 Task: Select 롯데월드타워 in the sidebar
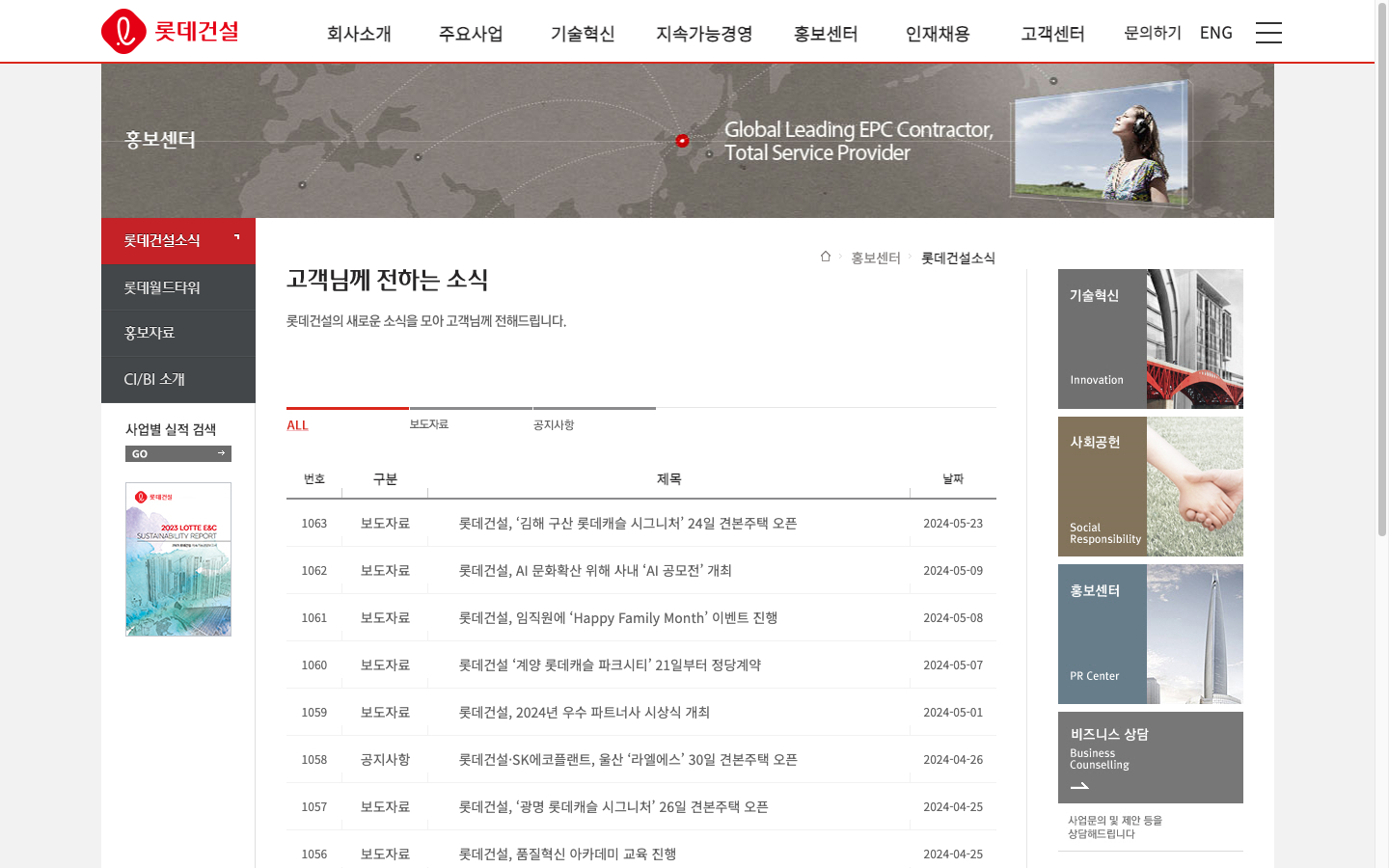178,287
